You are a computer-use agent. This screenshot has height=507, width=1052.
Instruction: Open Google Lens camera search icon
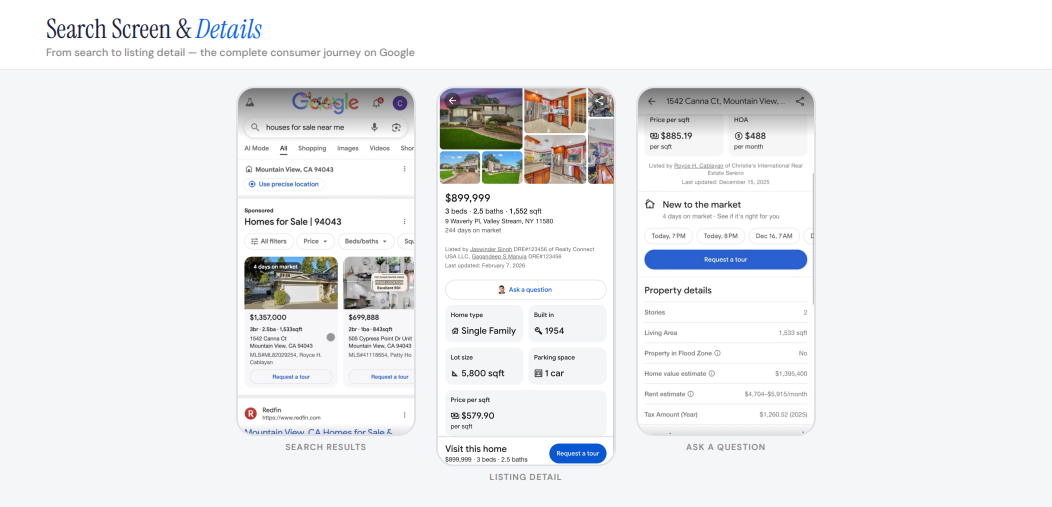396,127
